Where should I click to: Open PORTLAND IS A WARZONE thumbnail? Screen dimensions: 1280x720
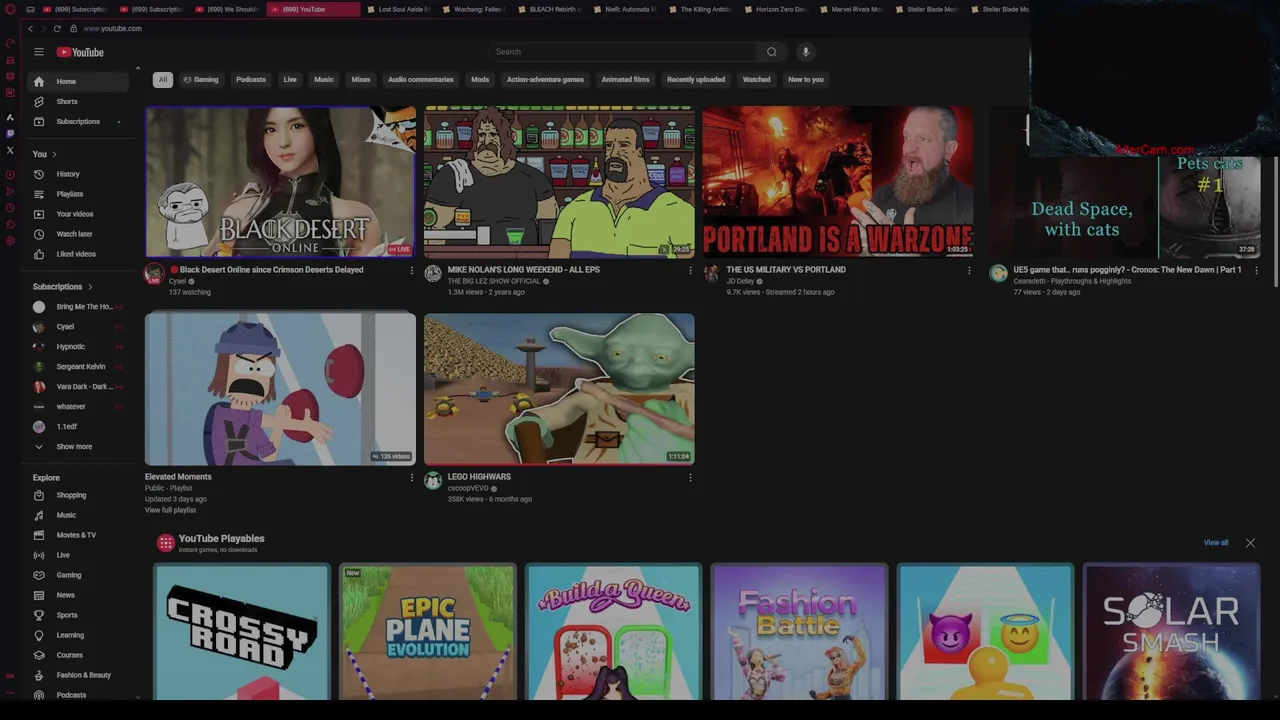point(838,182)
